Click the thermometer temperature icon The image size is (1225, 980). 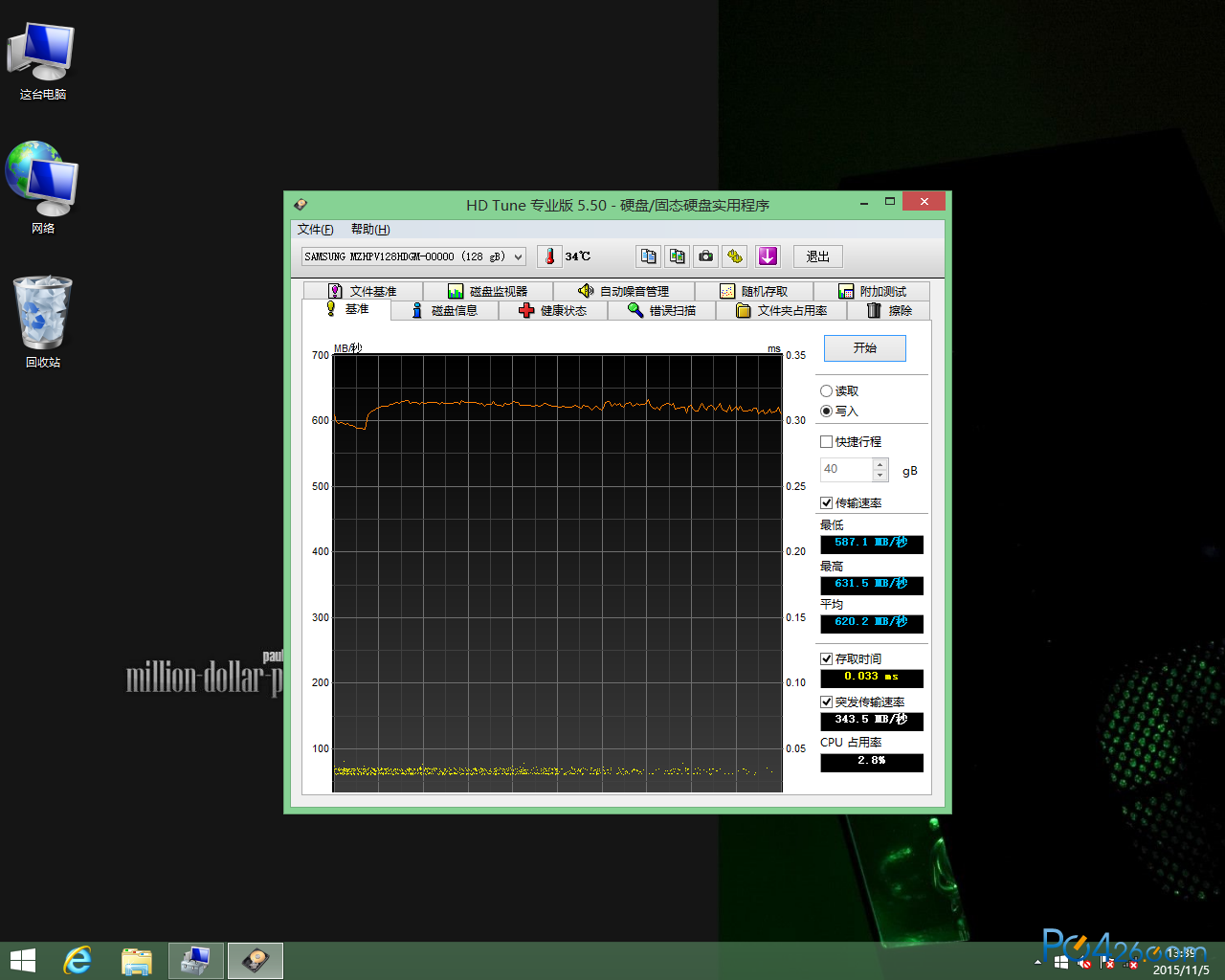point(549,256)
